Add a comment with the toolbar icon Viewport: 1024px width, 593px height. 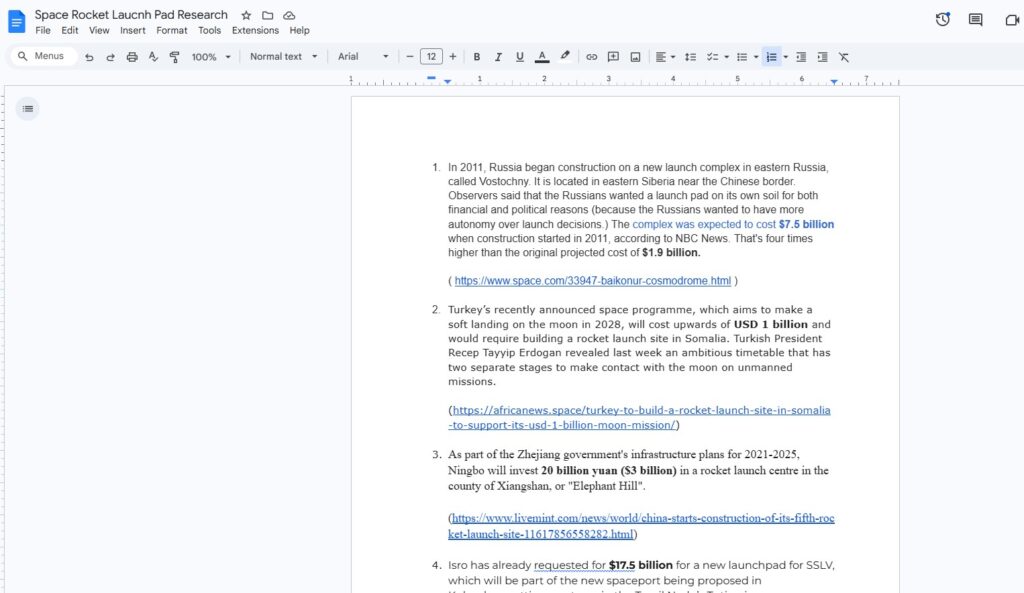coord(613,57)
